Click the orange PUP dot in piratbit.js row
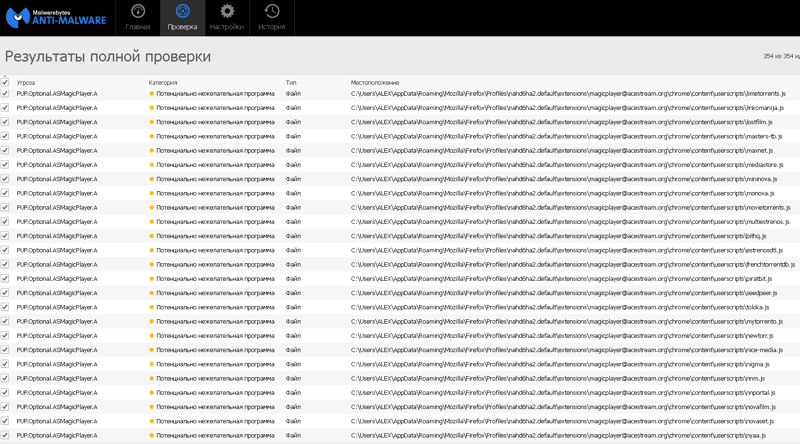 (152, 279)
